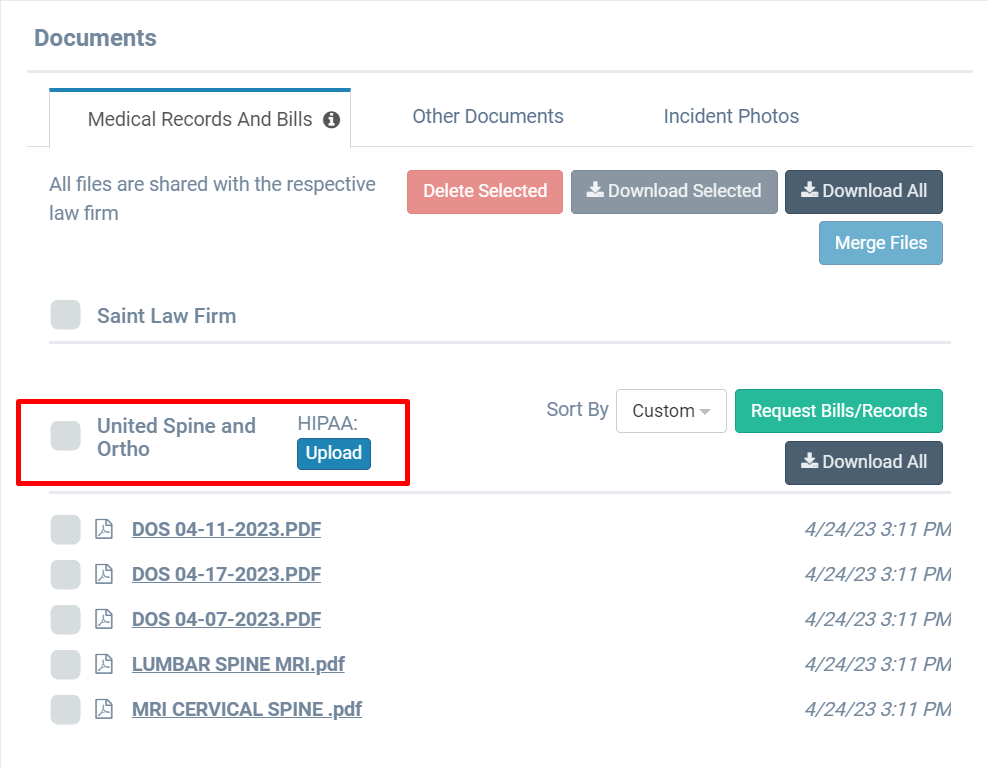This screenshot has width=988, height=767.
Task: Open the DOS 04-07-2023.PDF link
Action: [x=226, y=620]
